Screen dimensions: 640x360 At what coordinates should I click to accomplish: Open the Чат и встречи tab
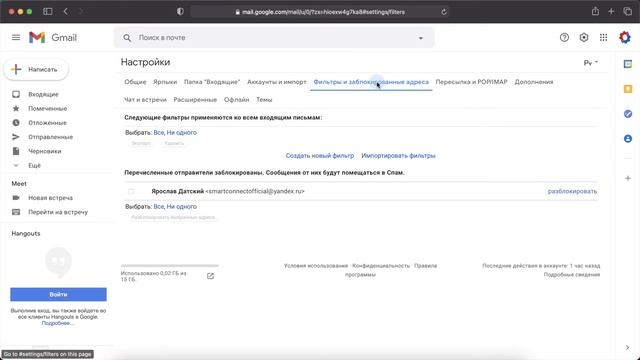(145, 100)
